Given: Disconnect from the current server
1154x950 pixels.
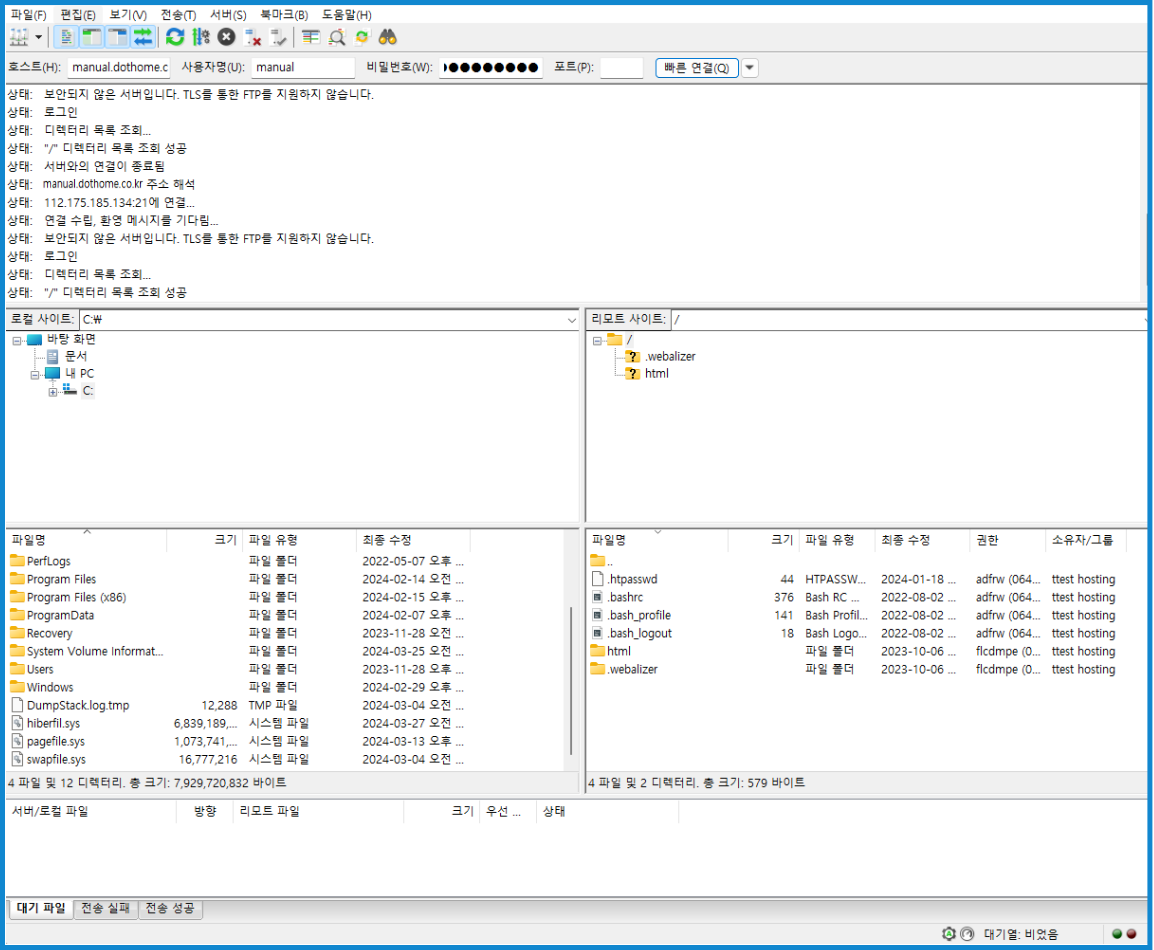Looking at the screenshot, I should [253, 37].
